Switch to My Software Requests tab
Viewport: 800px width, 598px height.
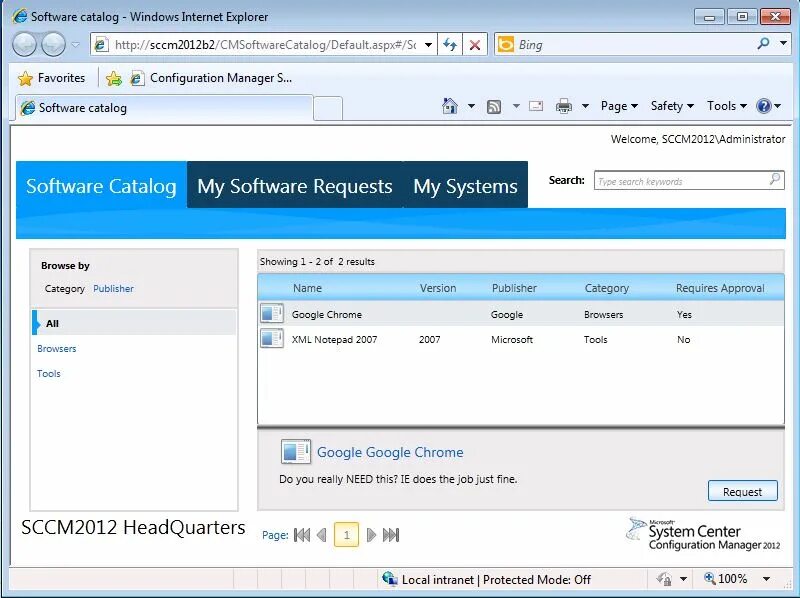click(295, 185)
